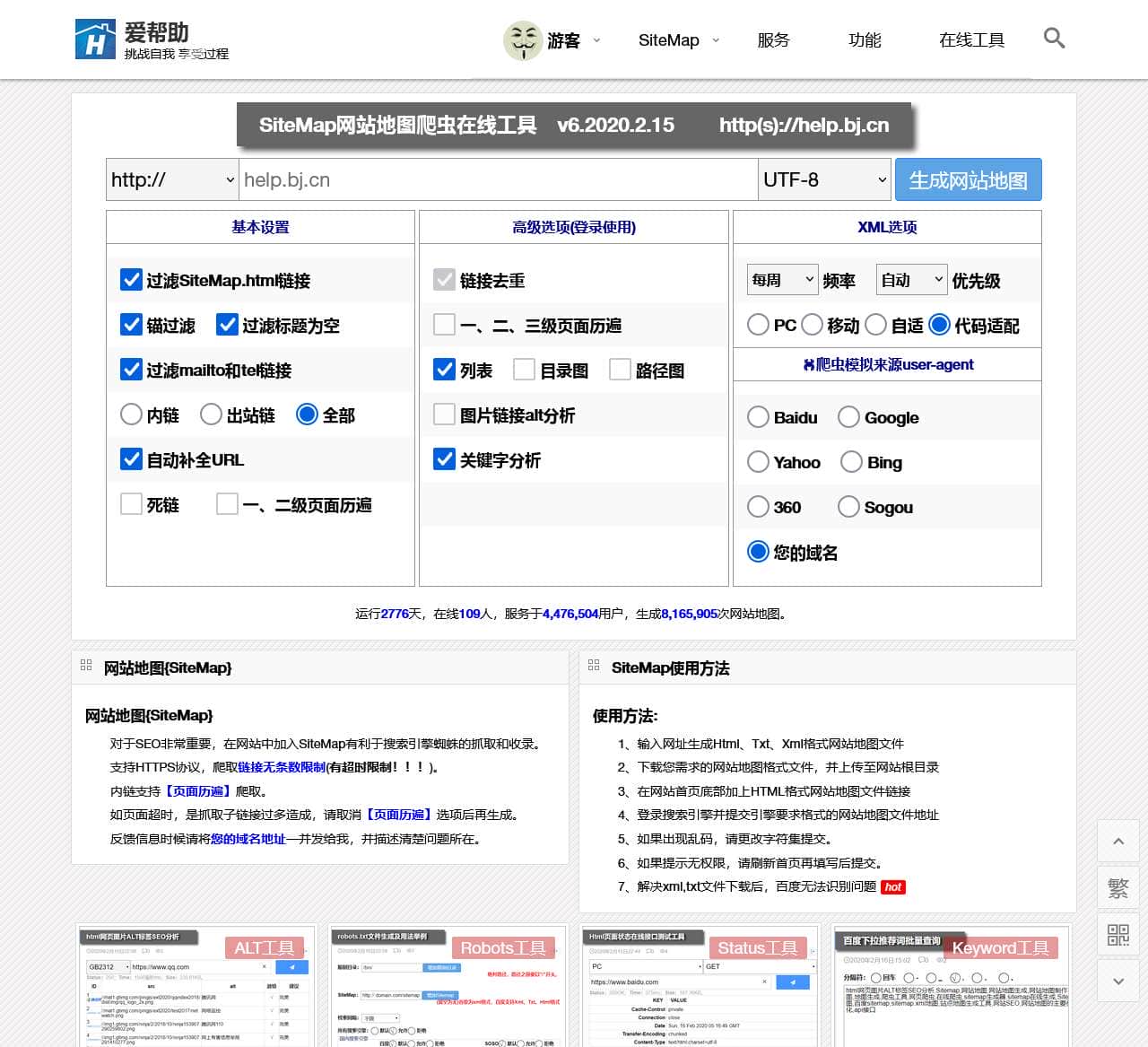This screenshot has height=1047, width=1148.
Task: Toggle 过滤标题为空 checkbox
Action: point(227,324)
